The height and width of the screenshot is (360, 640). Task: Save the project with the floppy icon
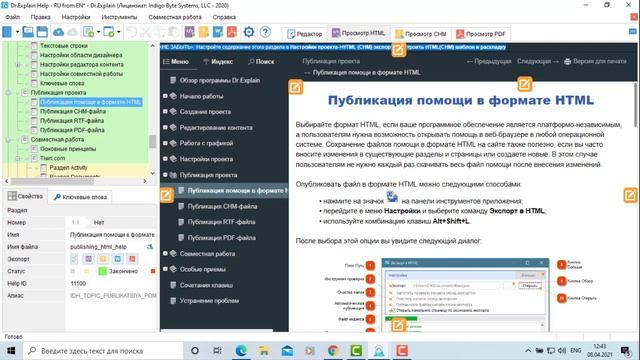point(42,32)
